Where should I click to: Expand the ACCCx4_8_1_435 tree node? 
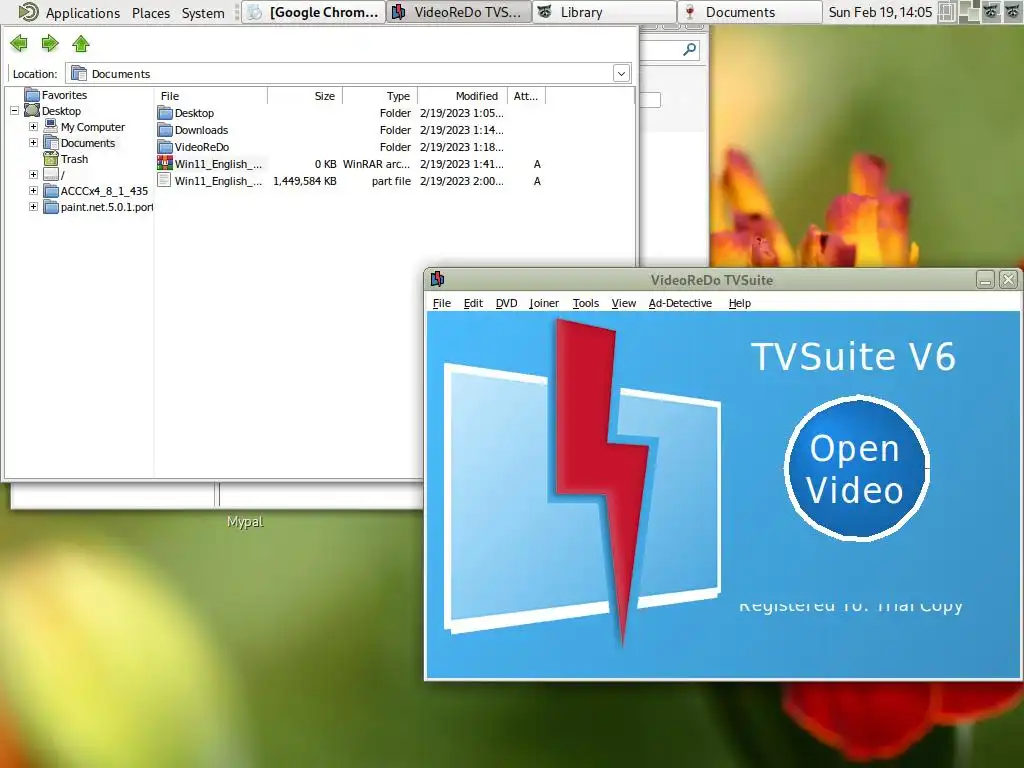(33, 191)
